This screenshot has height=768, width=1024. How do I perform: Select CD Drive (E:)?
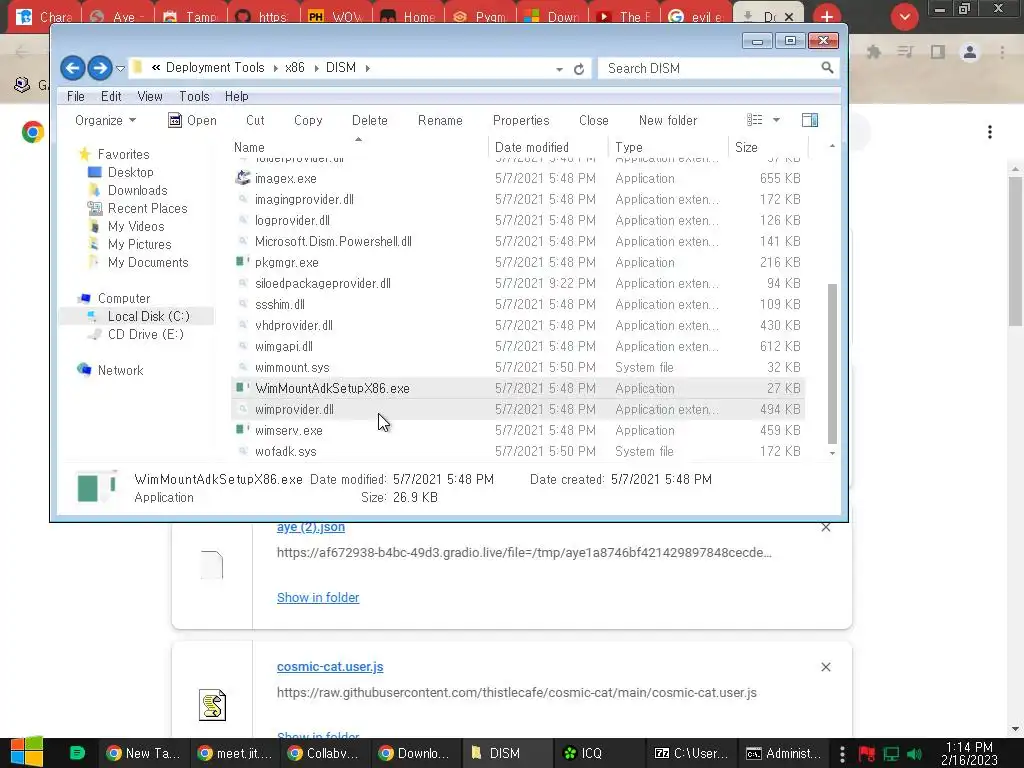point(146,334)
